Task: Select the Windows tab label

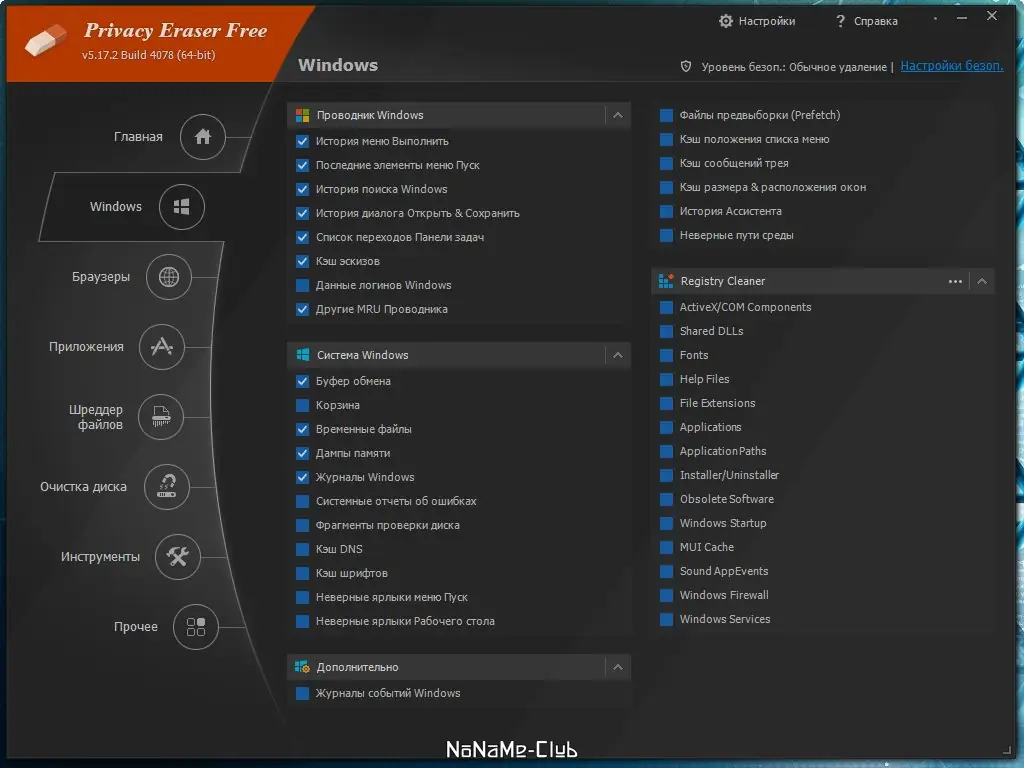Action: [116, 207]
